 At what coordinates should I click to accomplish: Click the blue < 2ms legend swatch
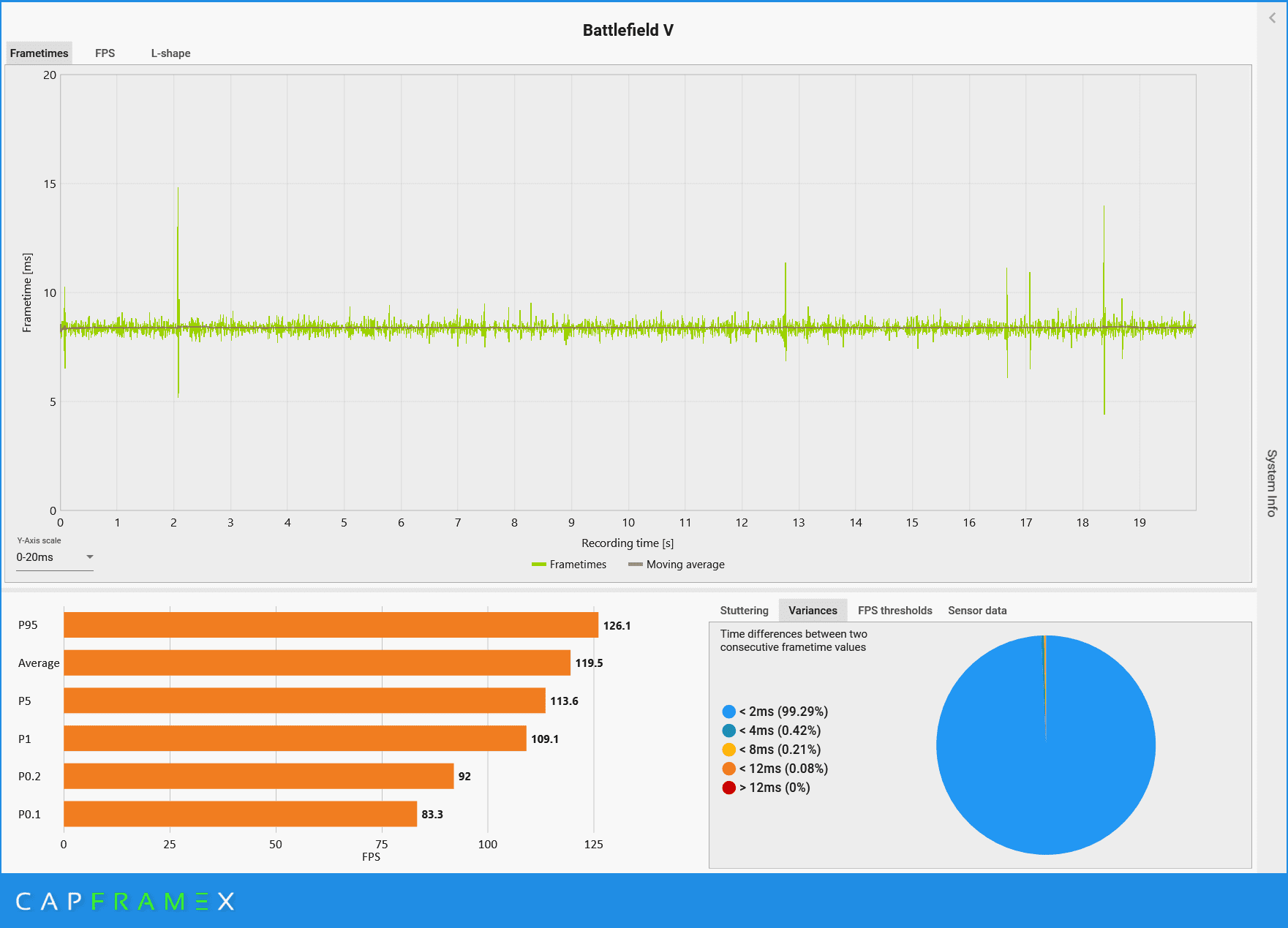point(729,712)
